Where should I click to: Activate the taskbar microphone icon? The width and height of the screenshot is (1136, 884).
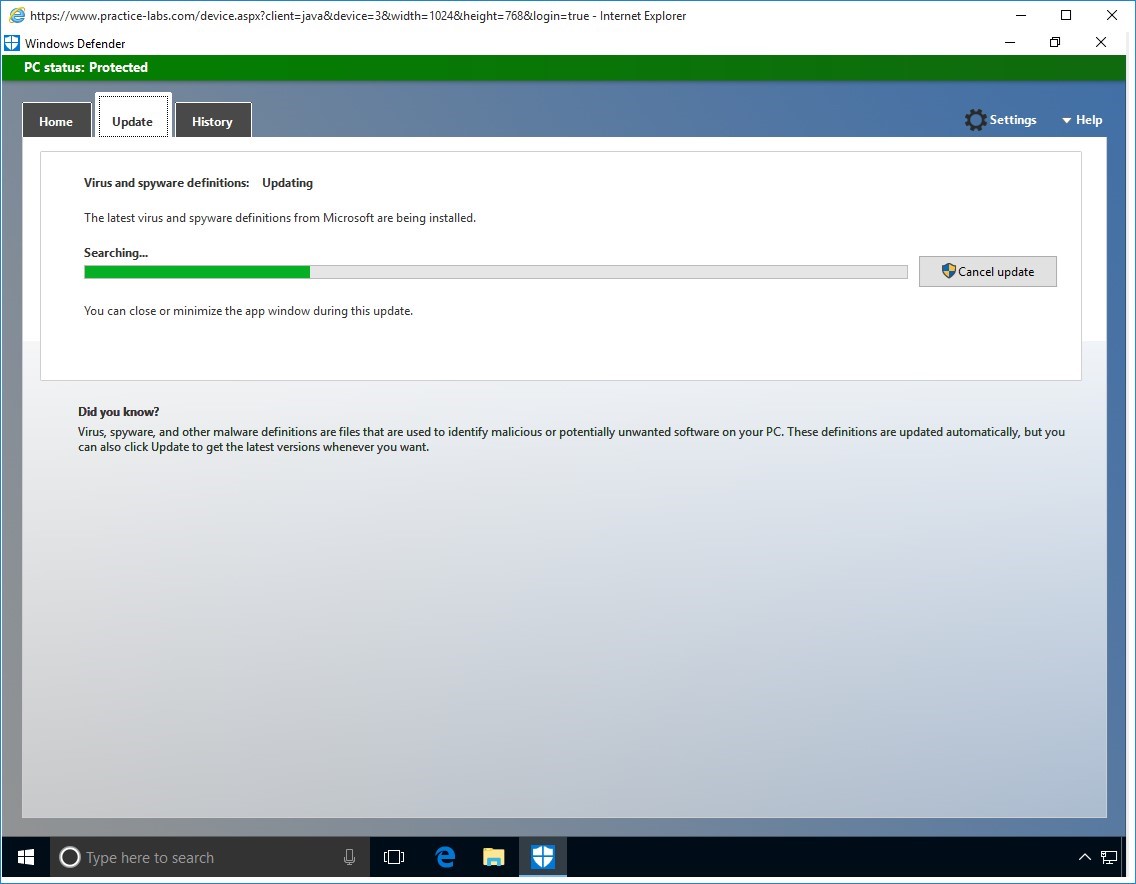click(349, 857)
